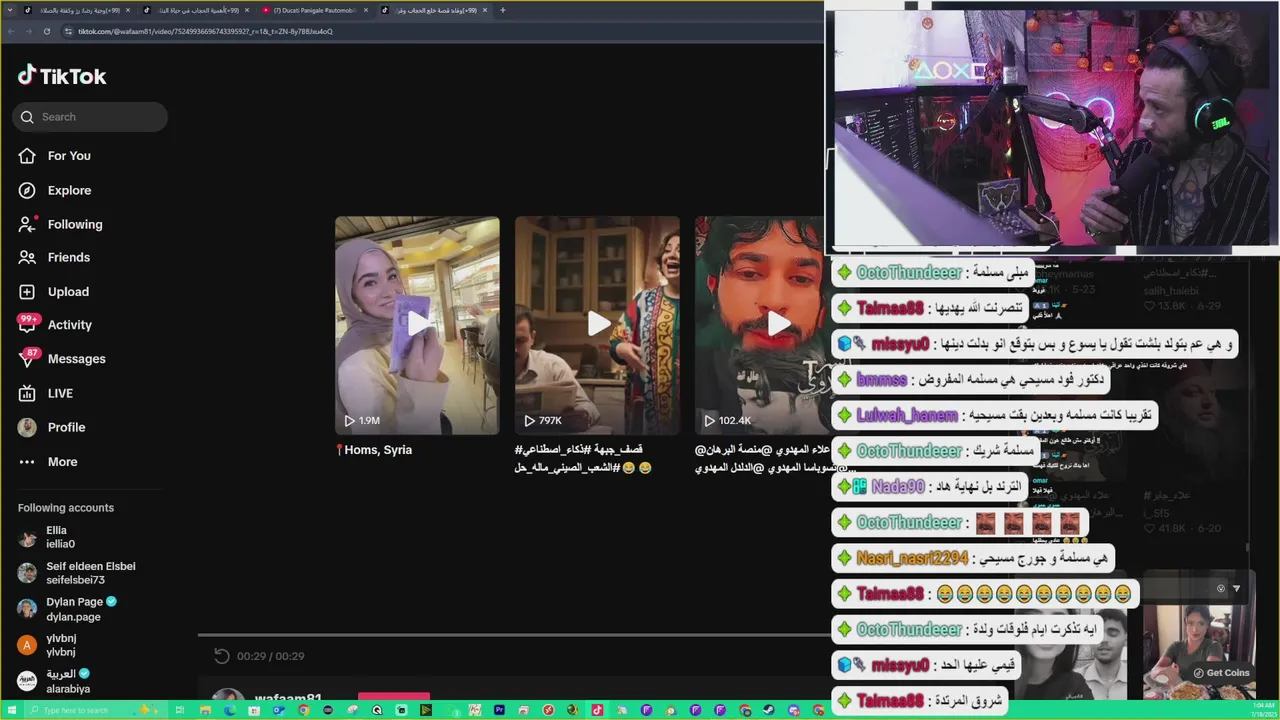
Task: Open Premiere Pro from the taskbar
Action: (500, 710)
